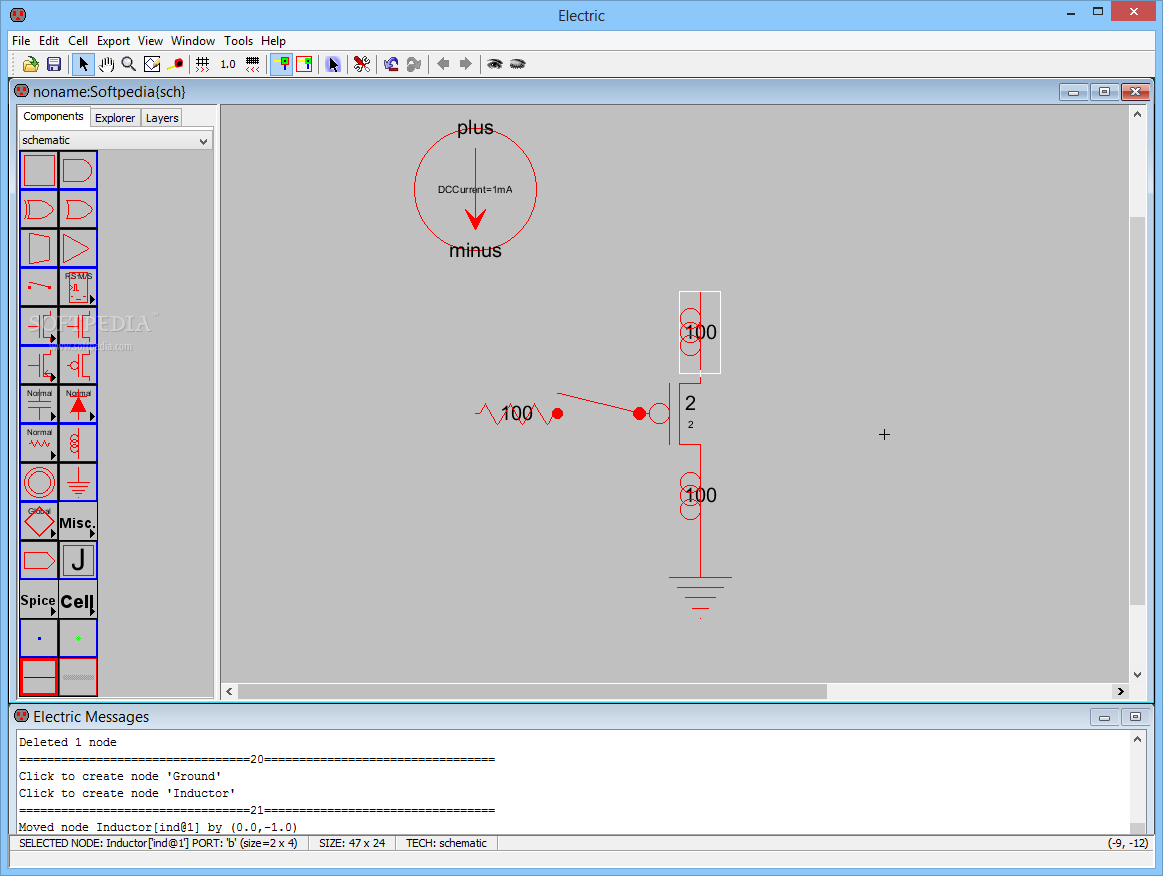Select the green bus pin component
Screen dimensions: 1163x876
point(78,638)
